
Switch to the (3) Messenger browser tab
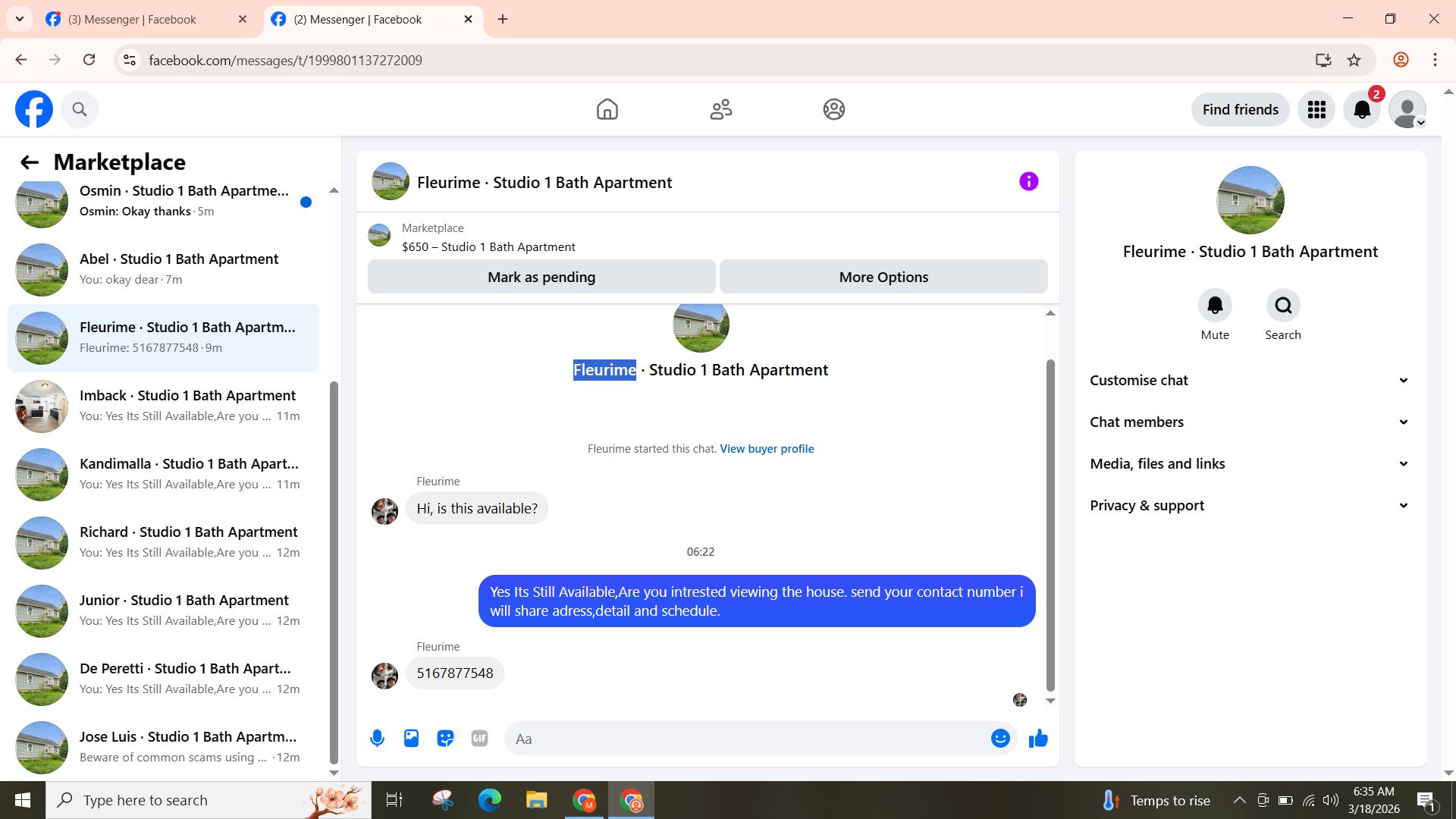(133, 19)
